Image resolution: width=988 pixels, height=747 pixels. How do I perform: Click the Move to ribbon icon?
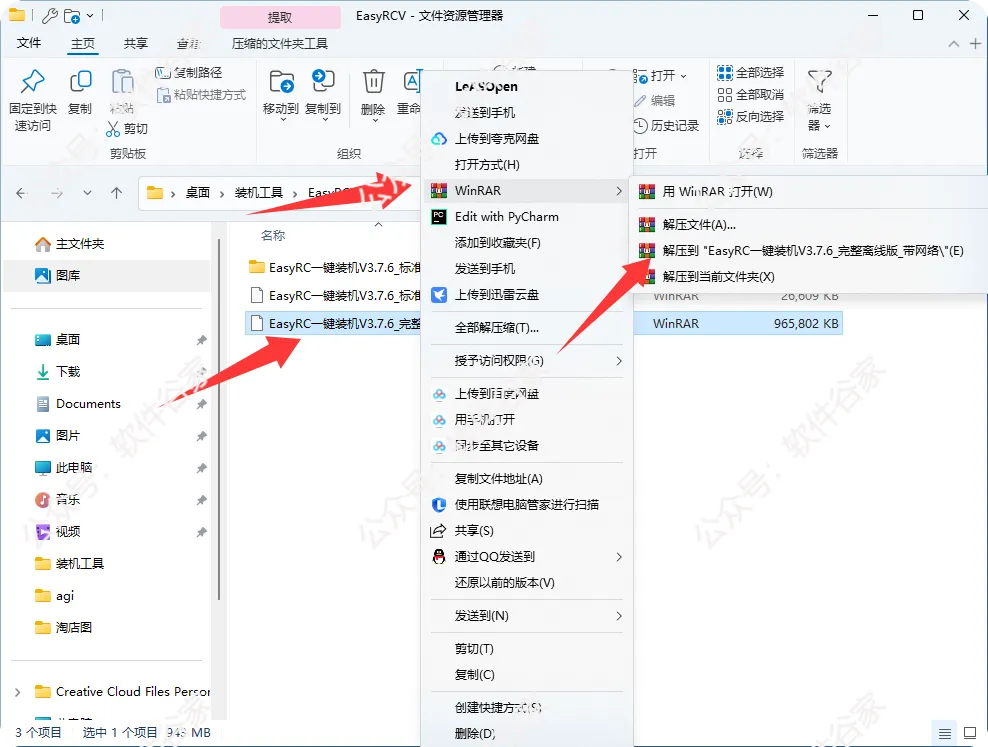pos(281,82)
